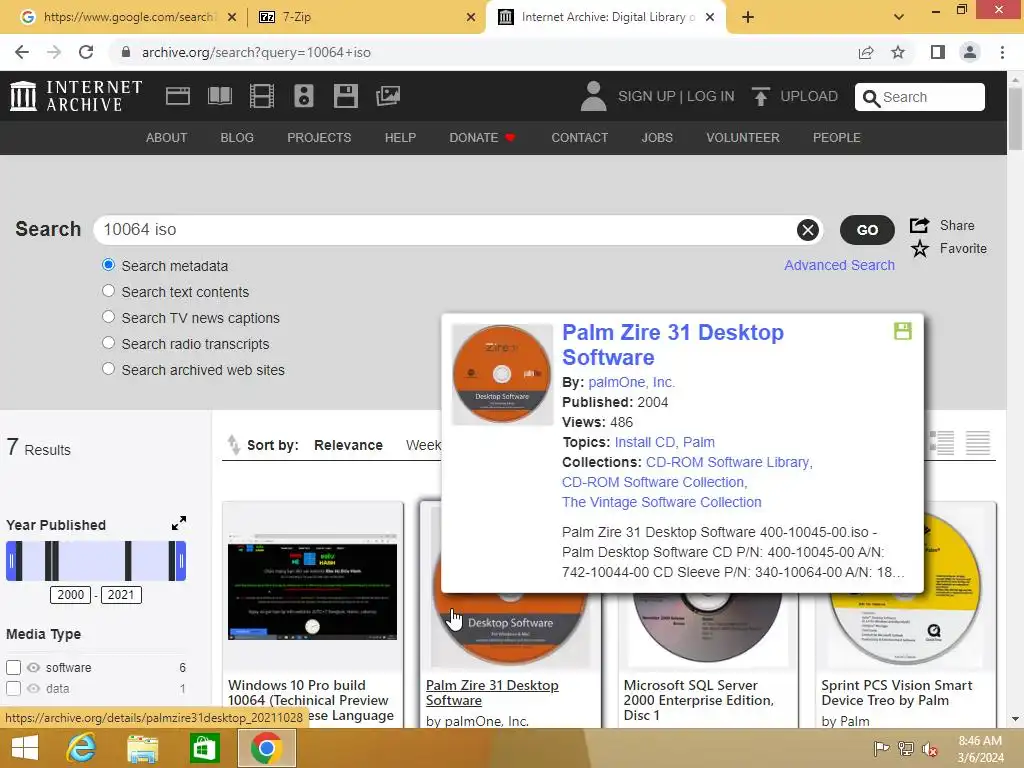Viewport: 1024px width, 768px height.
Task: Click the top-right Internet Archive search box
Action: tap(920, 97)
